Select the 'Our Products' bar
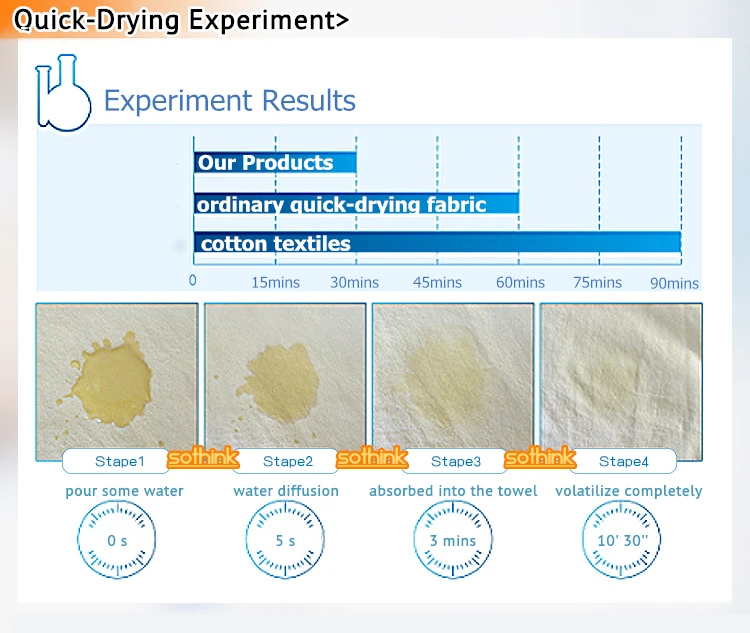 [x=275, y=162]
